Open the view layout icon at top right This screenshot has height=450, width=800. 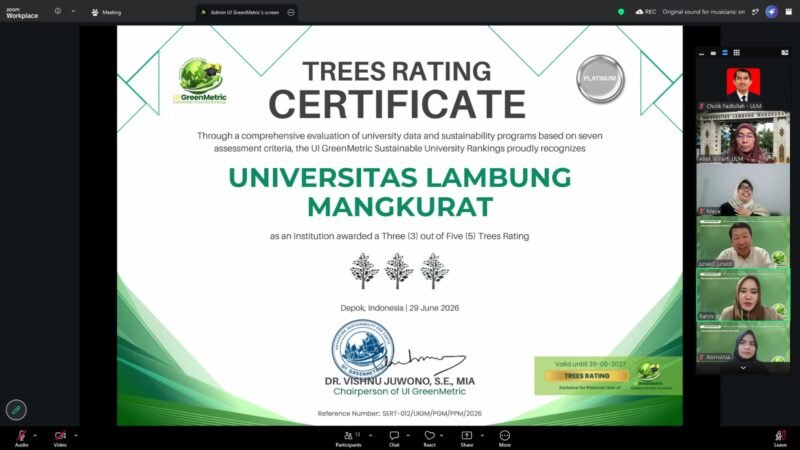[789, 12]
